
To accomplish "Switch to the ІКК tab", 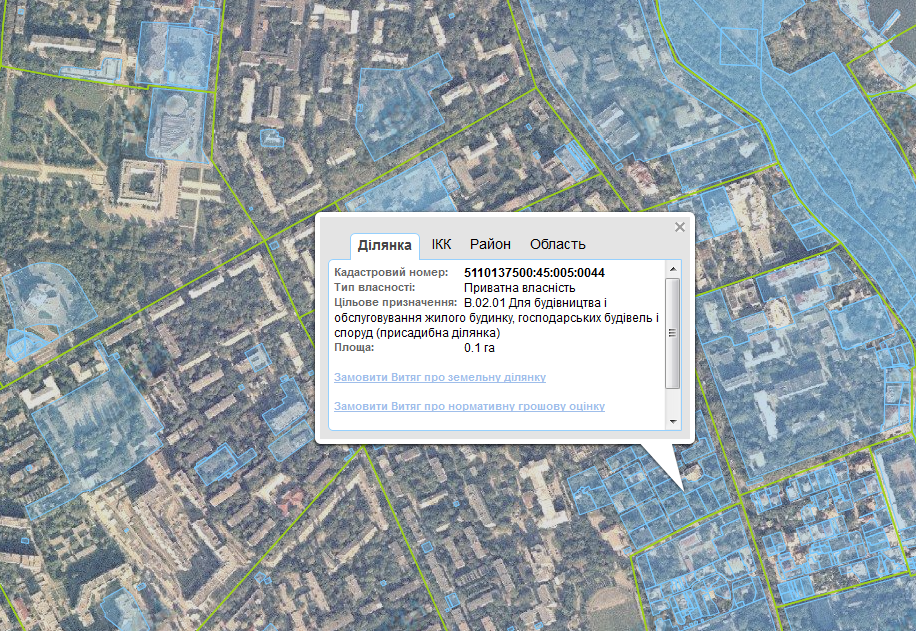I will [441, 244].
